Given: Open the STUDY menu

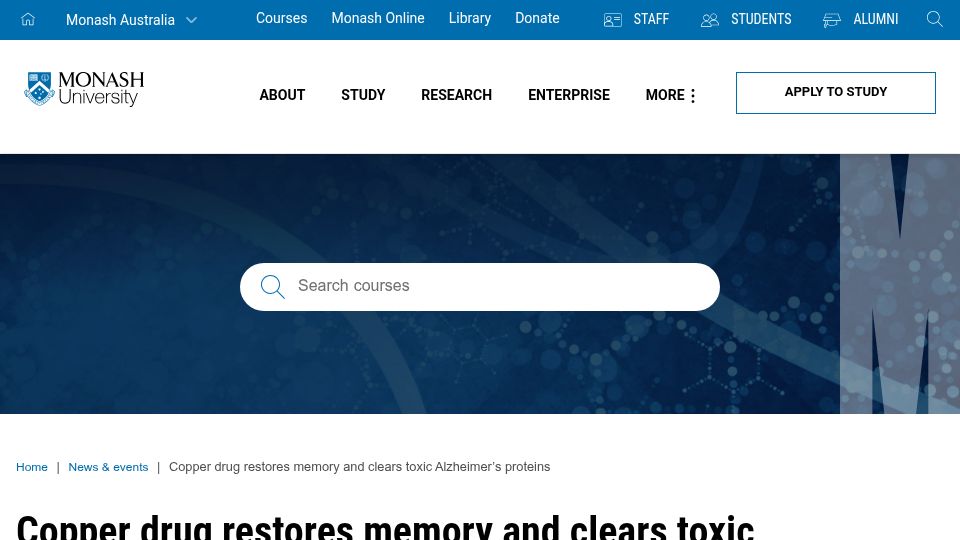Looking at the screenshot, I should coord(363,95).
